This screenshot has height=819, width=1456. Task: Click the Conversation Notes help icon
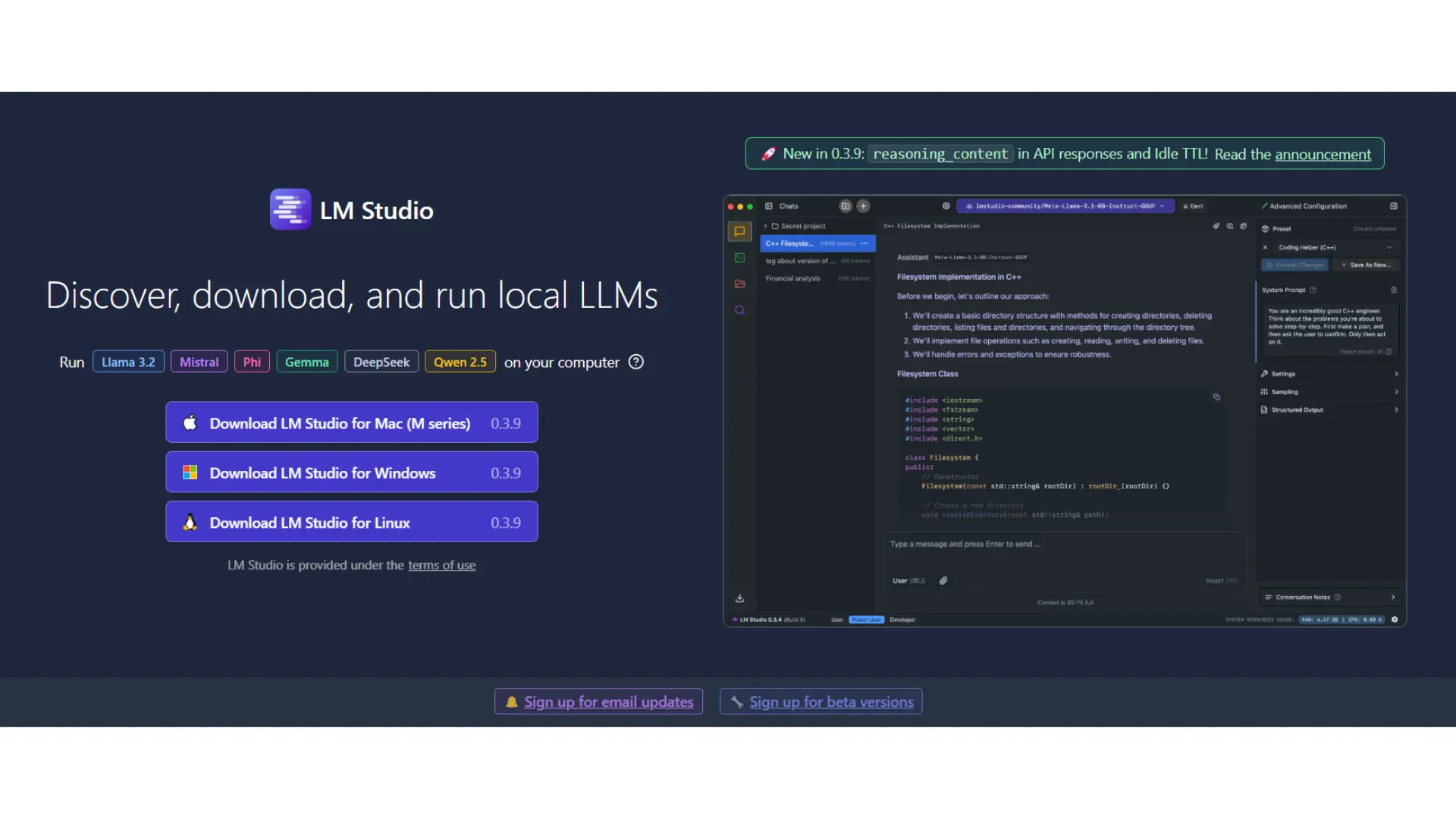1337,597
